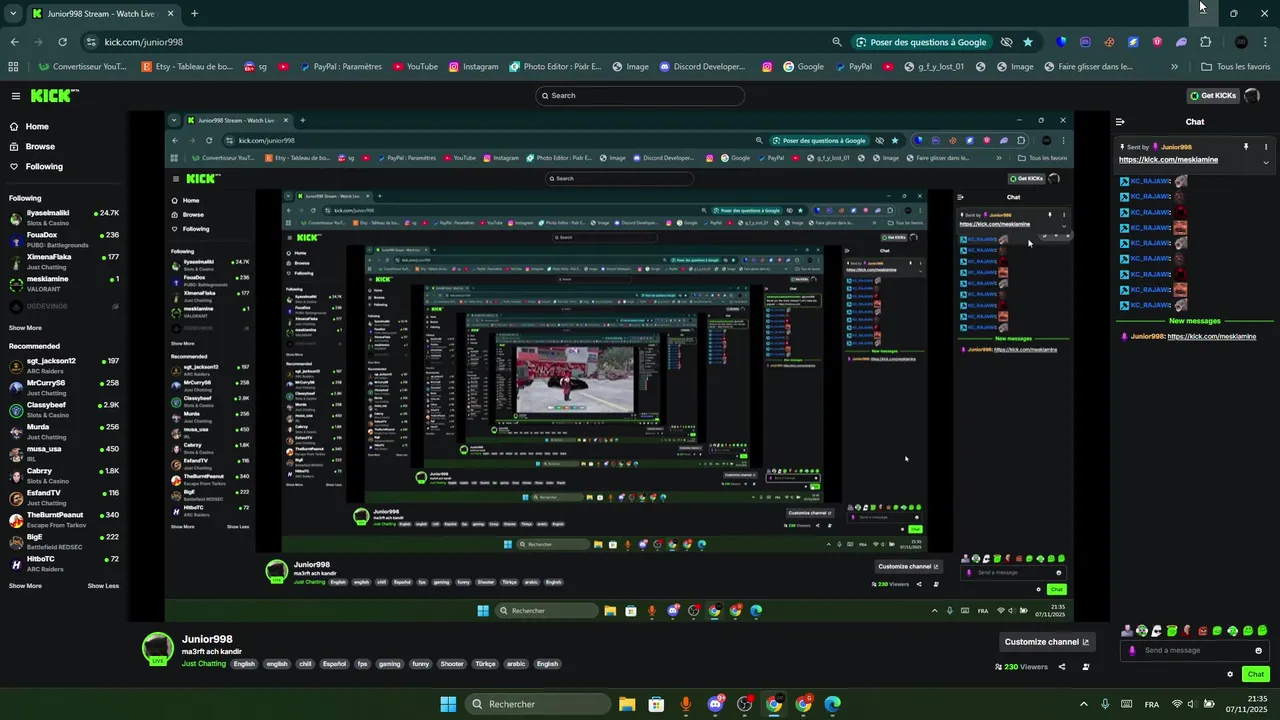Screen dimensions: 1280x720
Task: Open the emoji picker in chat
Action: (1259, 650)
